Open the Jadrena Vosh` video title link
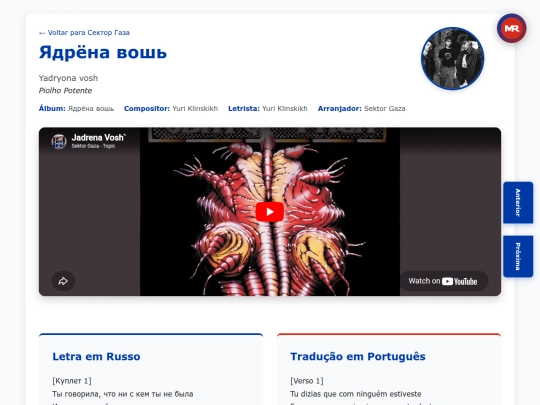The height and width of the screenshot is (405, 540). click(98, 138)
